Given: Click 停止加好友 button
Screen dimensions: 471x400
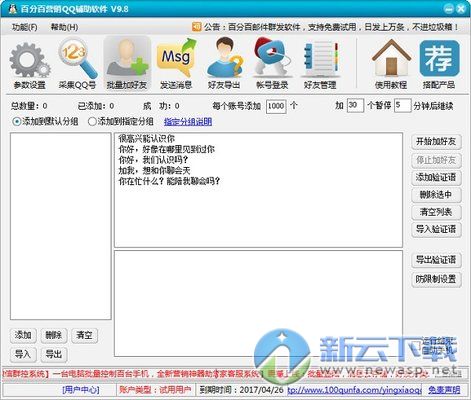Looking at the screenshot, I should pyautogui.click(x=436, y=160).
